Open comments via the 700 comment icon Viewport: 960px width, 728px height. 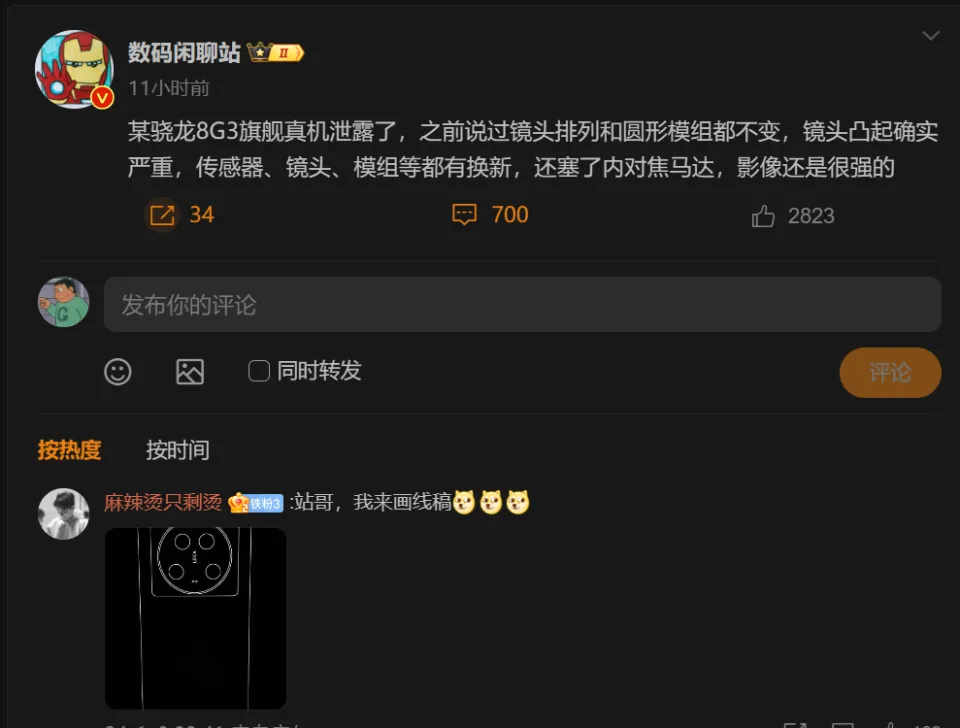point(464,215)
